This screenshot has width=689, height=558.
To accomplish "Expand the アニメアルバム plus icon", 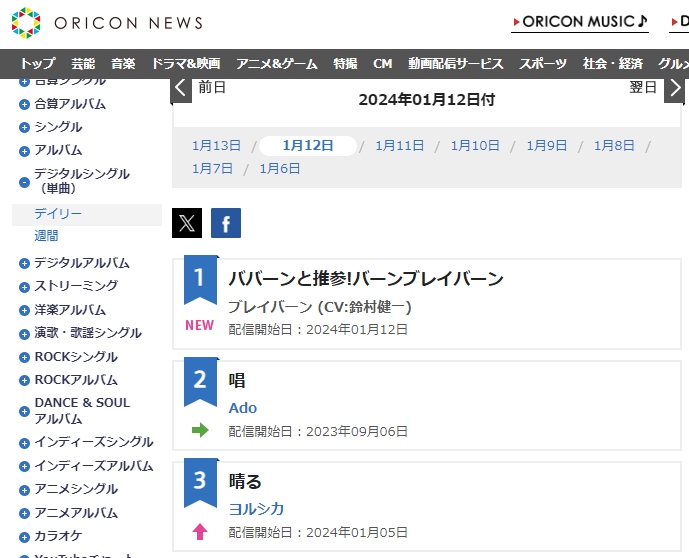I will click(25, 513).
